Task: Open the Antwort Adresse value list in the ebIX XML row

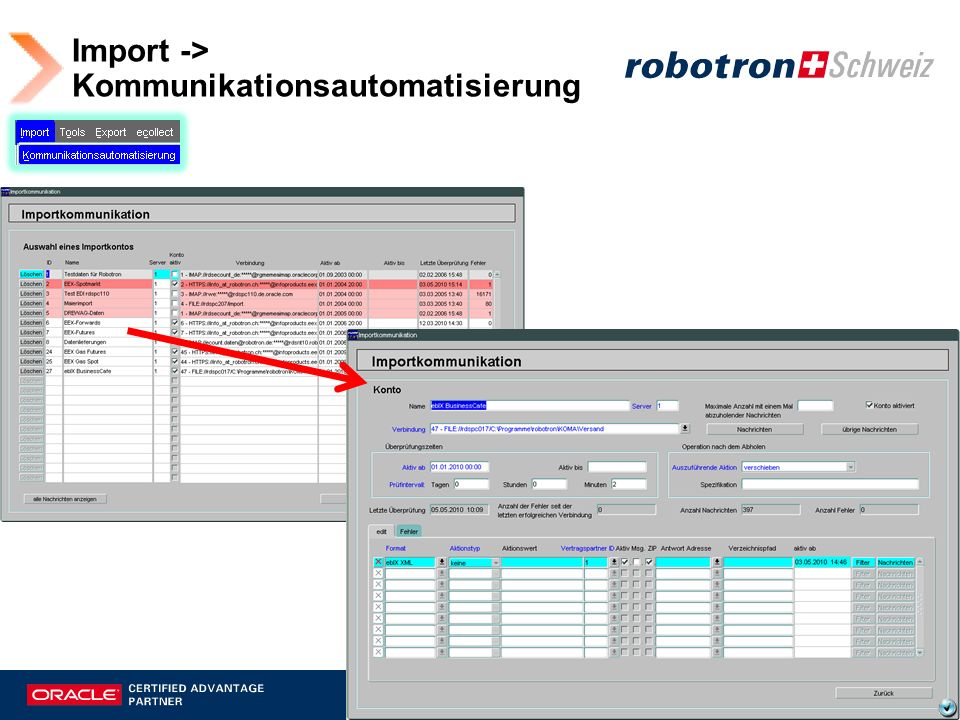Action: point(717,562)
